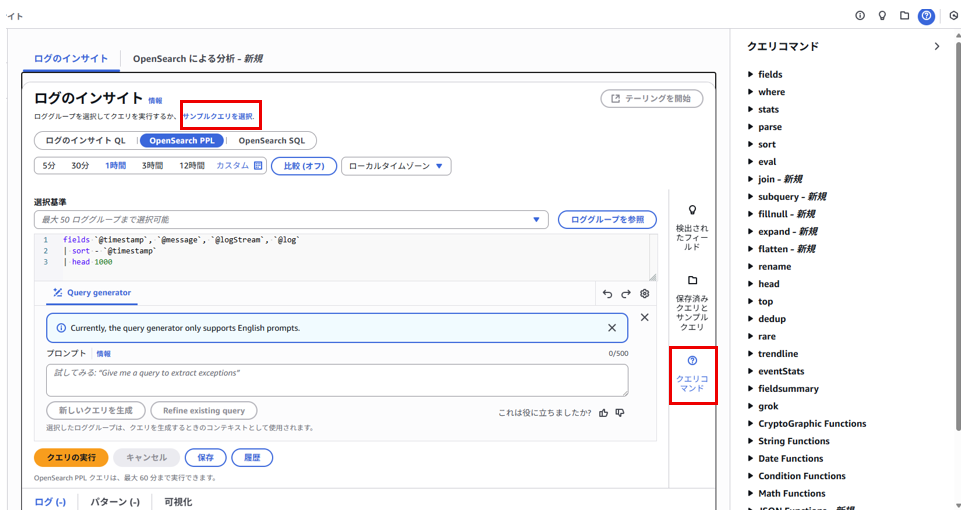Set time range to 5分

(49, 165)
